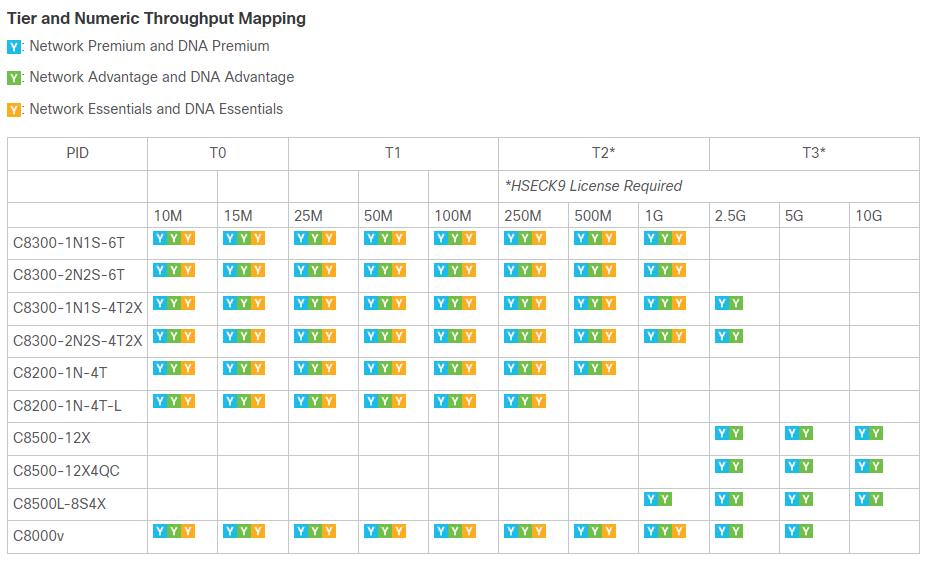
Task: Click the C8500-12X4QC row label
Action: coord(67,471)
